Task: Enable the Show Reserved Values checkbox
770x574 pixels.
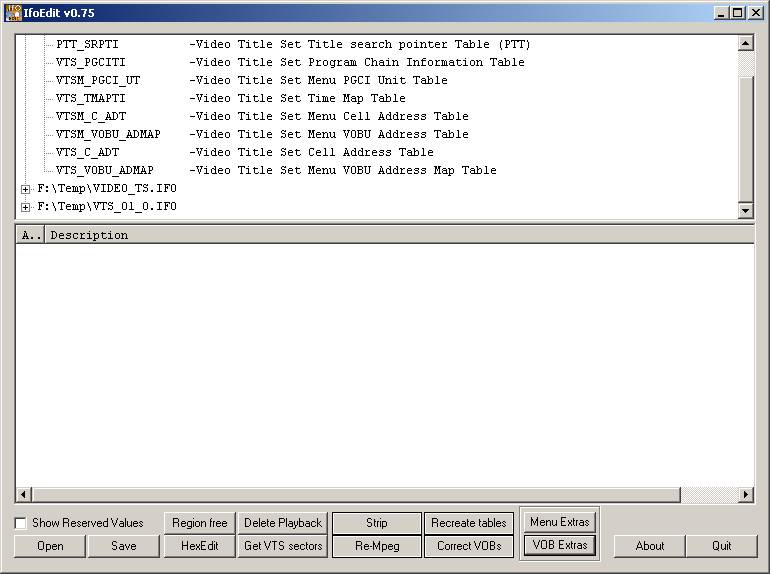Action: point(21,523)
